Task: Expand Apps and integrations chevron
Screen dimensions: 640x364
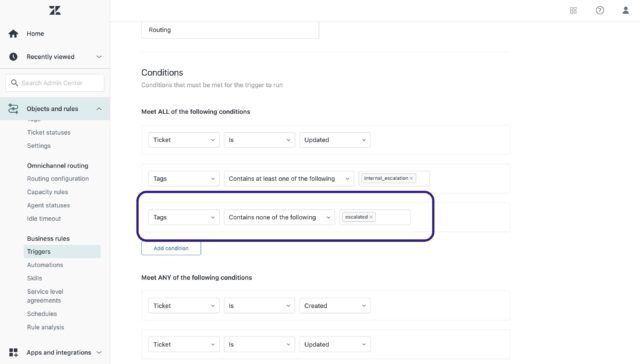Action: click(99, 352)
